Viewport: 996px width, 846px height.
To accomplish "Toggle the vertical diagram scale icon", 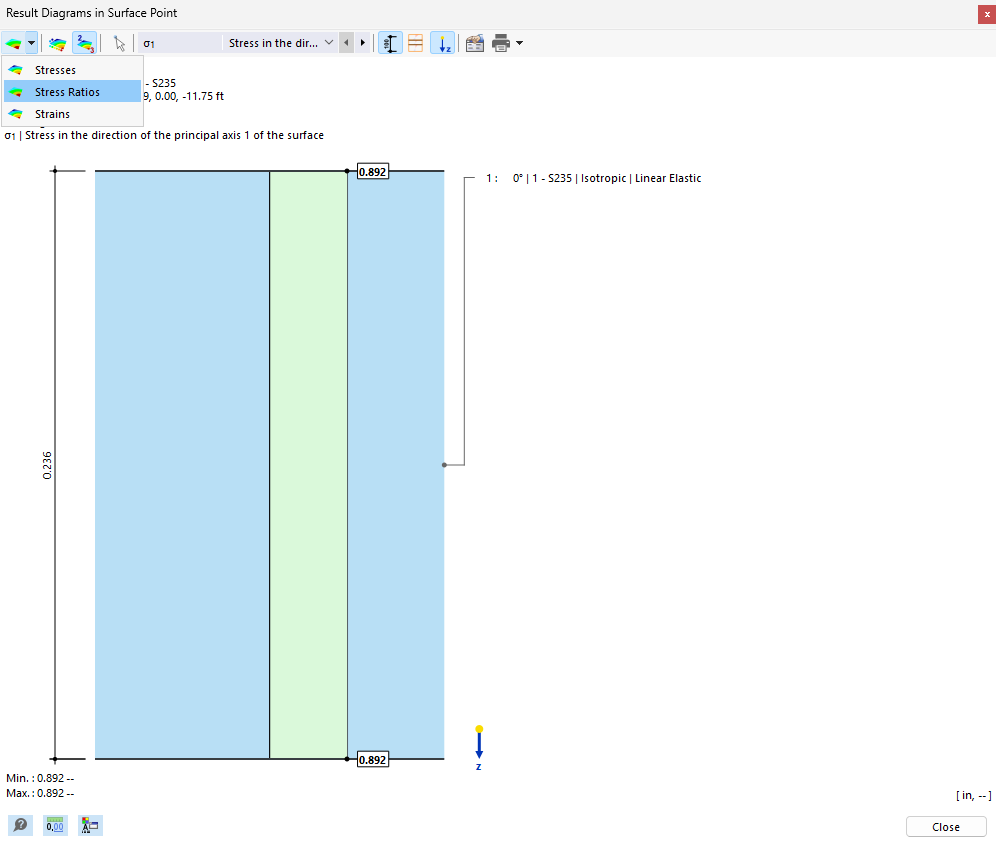I will pyautogui.click(x=390, y=43).
